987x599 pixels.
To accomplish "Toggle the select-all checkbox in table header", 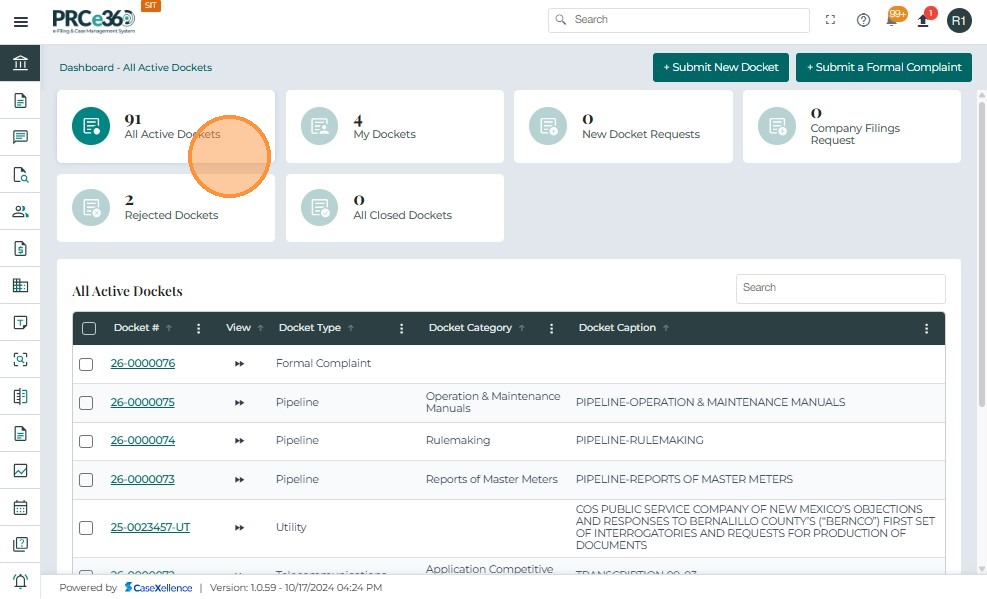I will 89,328.
